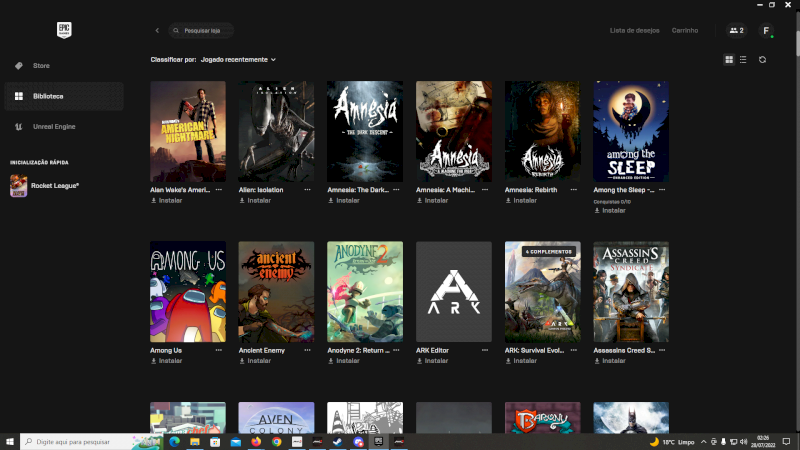
Task: Expand the 'Jogado recentemente' sort dropdown
Action: pyautogui.click(x=238, y=60)
